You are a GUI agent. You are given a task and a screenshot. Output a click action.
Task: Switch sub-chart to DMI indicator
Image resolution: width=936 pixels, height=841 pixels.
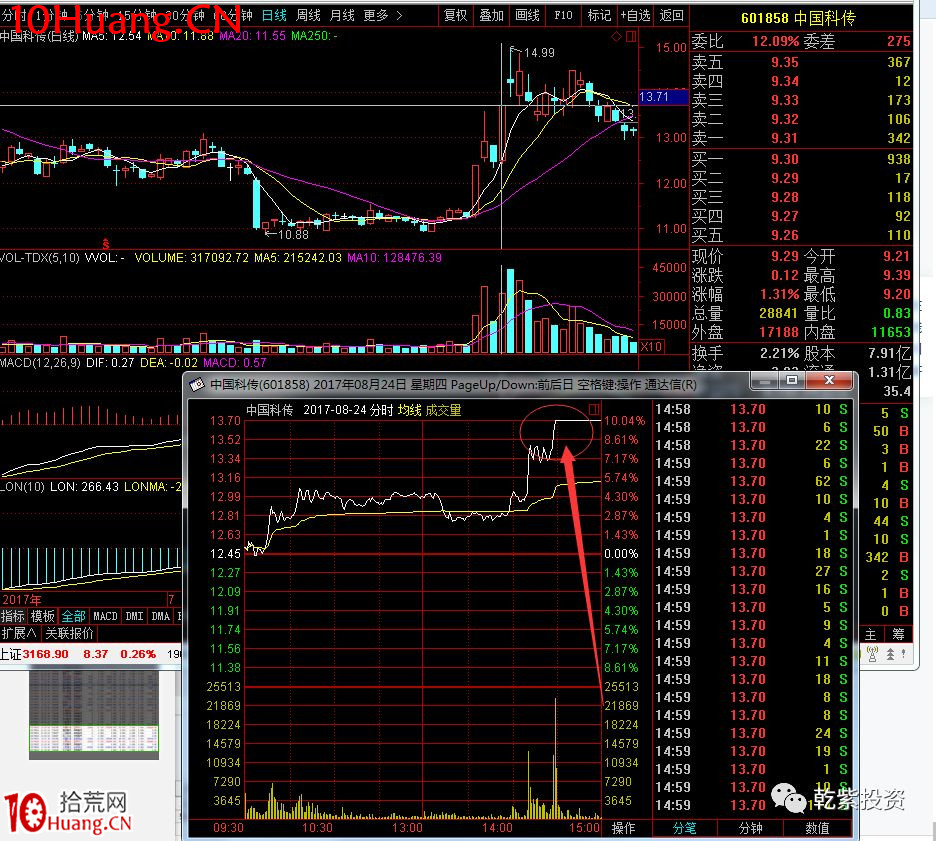click(134, 616)
